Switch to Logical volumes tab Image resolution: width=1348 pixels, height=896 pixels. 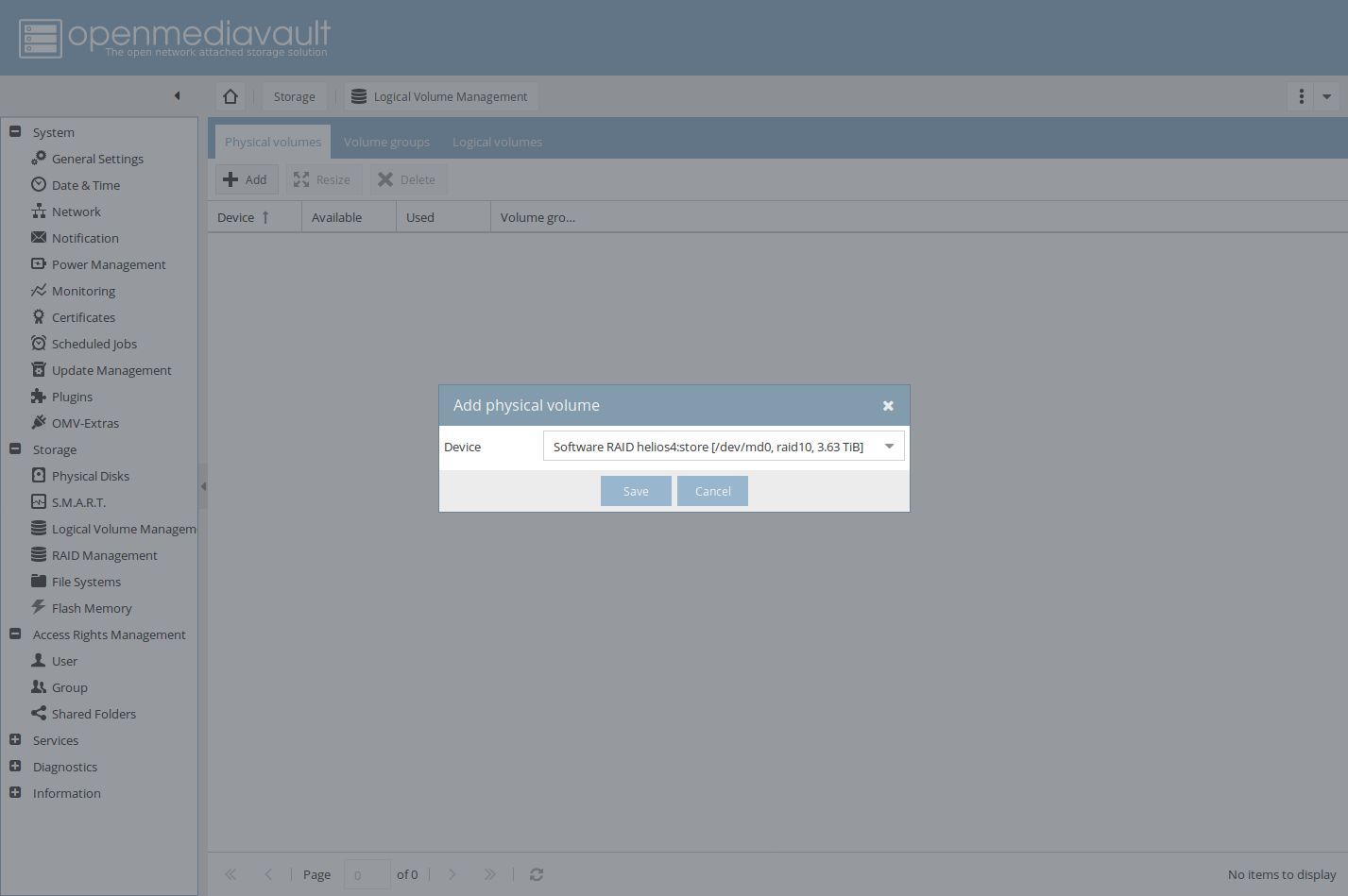point(497,142)
